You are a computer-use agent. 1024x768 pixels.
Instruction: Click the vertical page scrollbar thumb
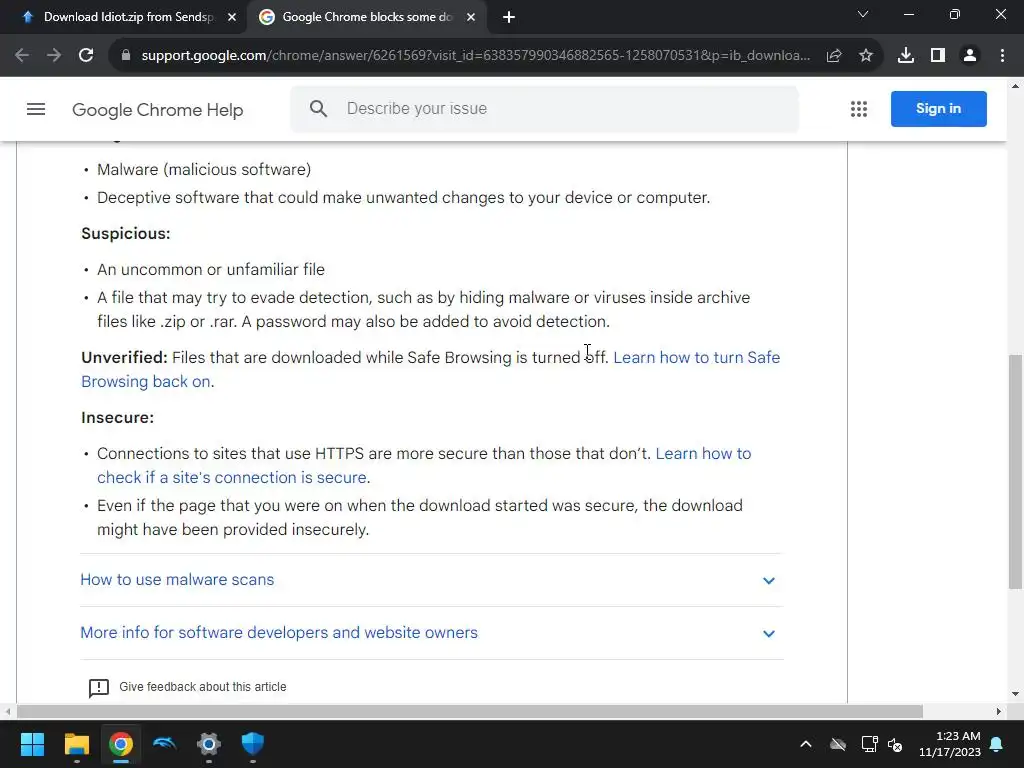[x=1015, y=472]
